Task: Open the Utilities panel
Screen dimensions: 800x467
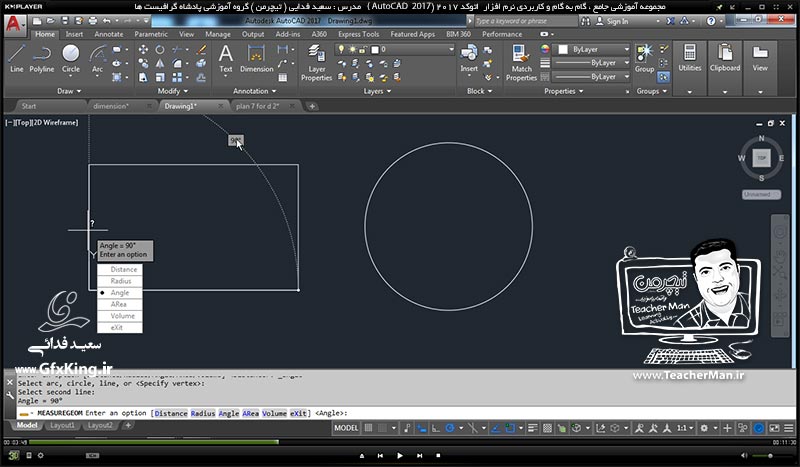Action: pyautogui.click(x=689, y=58)
